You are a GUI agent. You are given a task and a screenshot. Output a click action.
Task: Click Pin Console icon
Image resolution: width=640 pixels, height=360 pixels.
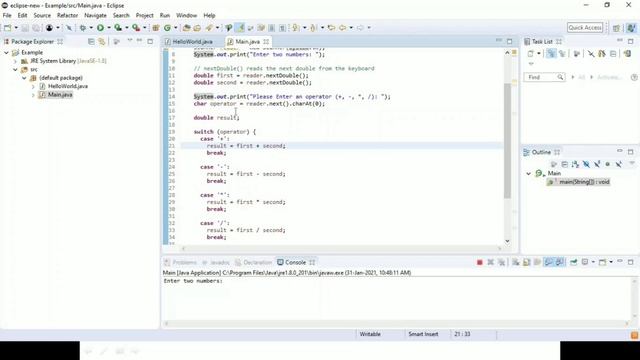[x=573, y=262]
